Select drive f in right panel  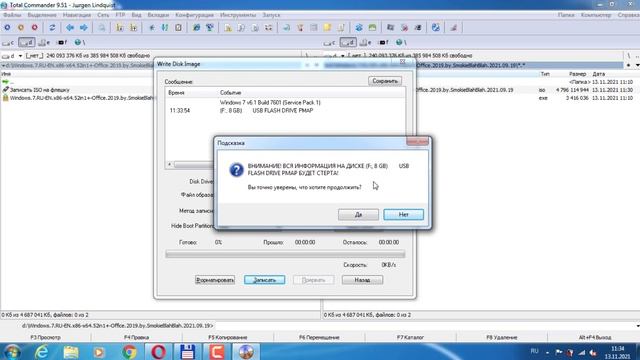click(384, 42)
